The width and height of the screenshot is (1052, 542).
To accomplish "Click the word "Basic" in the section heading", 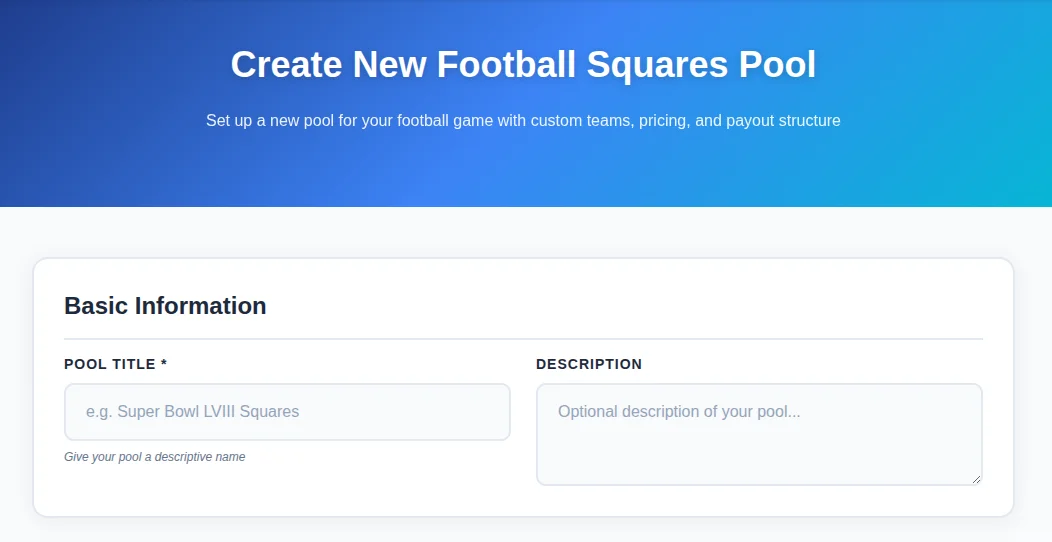I will (x=96, y=306).
